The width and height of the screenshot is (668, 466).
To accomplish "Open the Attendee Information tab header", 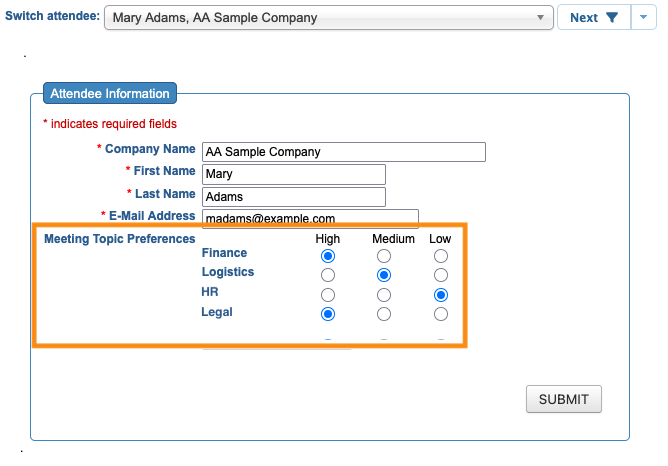I will 110,93.
